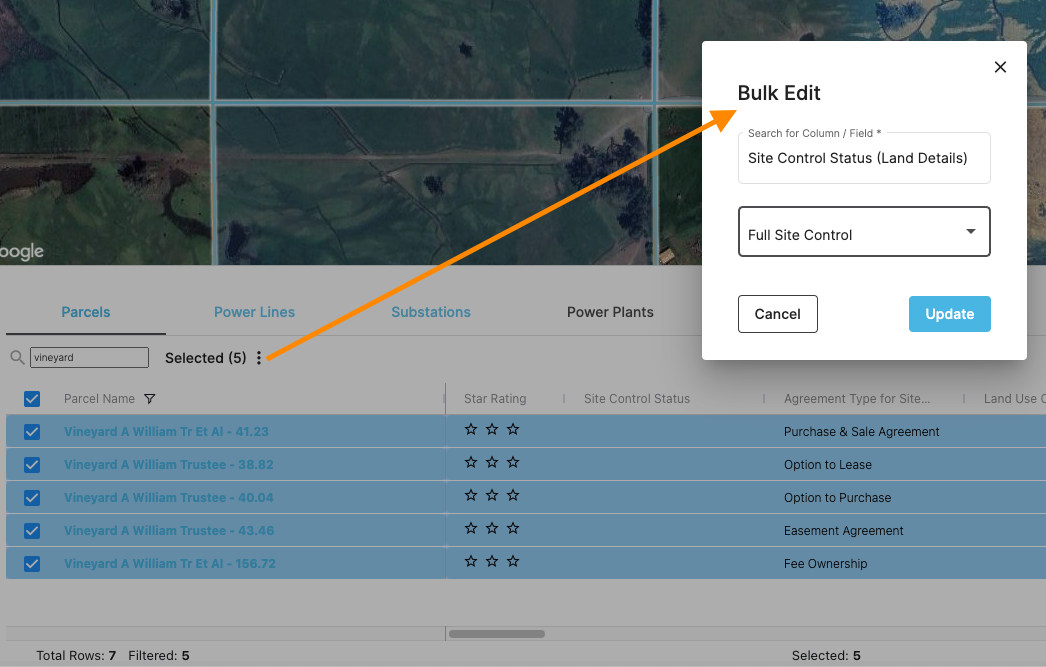Open the Selected (5) options menu
This screenshot has width=1046, height=667.
259,357
